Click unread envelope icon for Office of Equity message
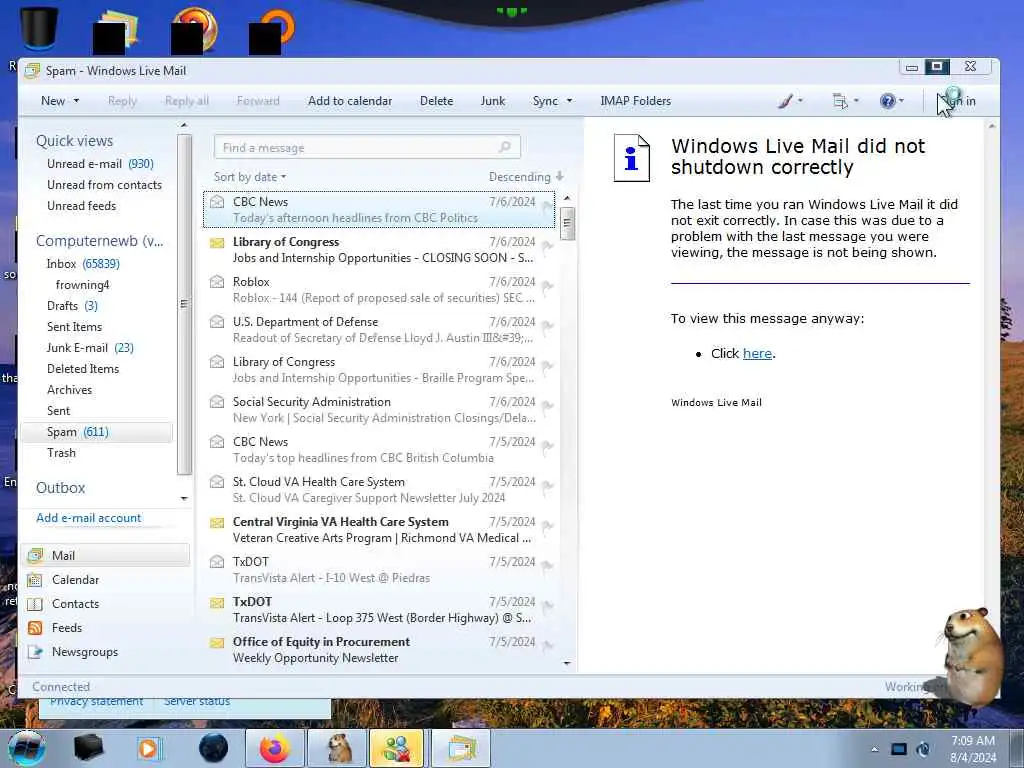 tap(217, 643)
